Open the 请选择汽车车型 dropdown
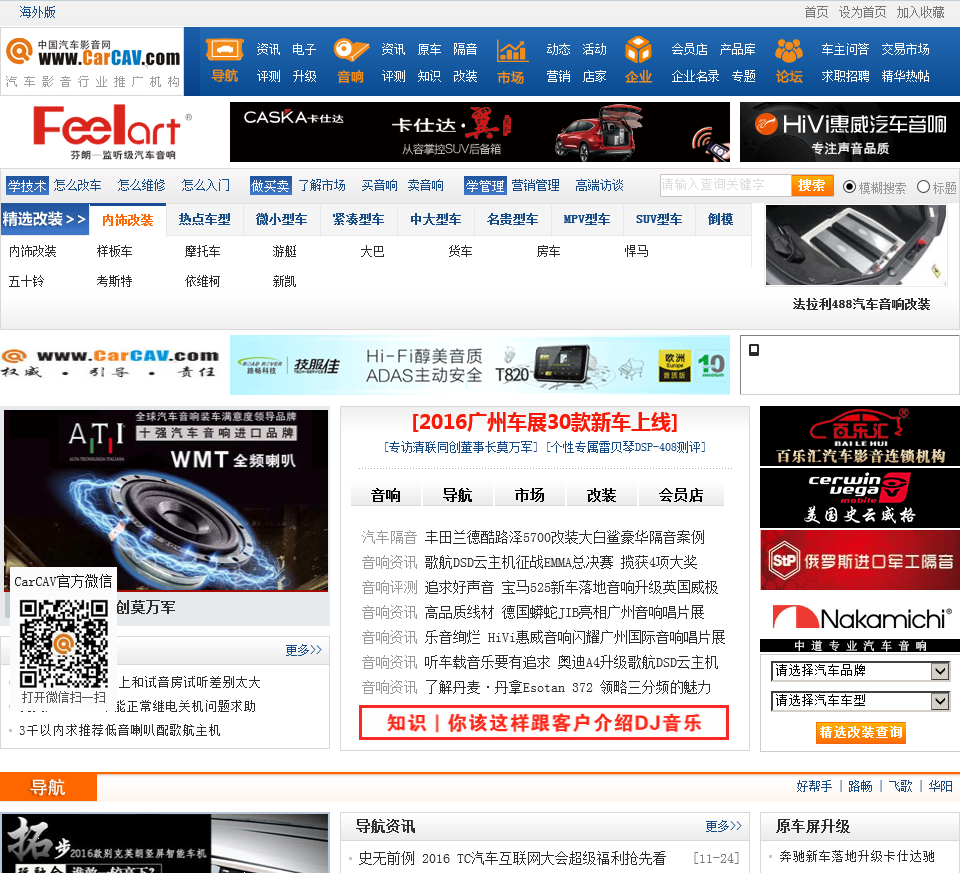960x873 pixels. pyautogui.click(x=860, y=700)
